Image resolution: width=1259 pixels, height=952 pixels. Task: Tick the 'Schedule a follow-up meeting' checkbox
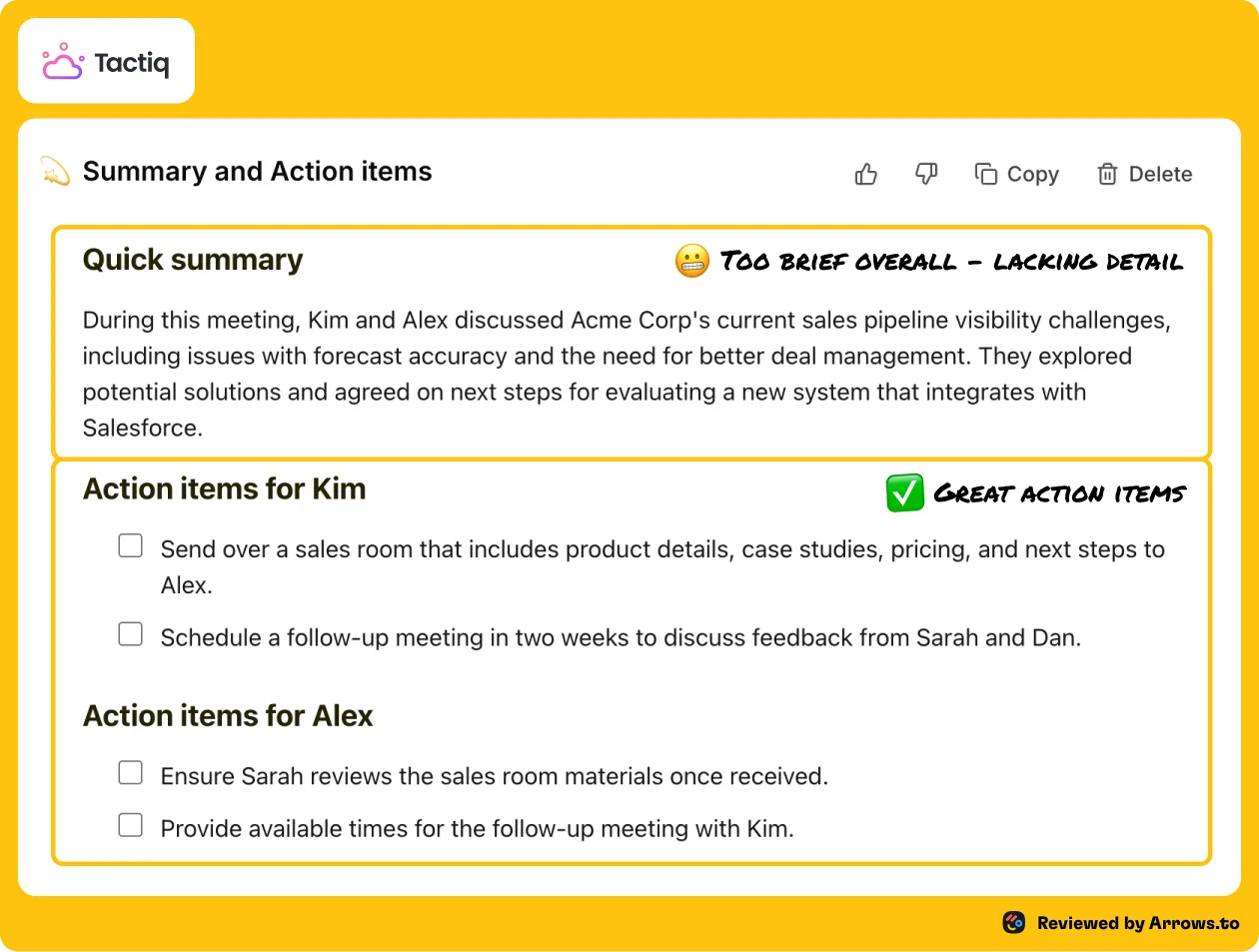tap(131, 634)
